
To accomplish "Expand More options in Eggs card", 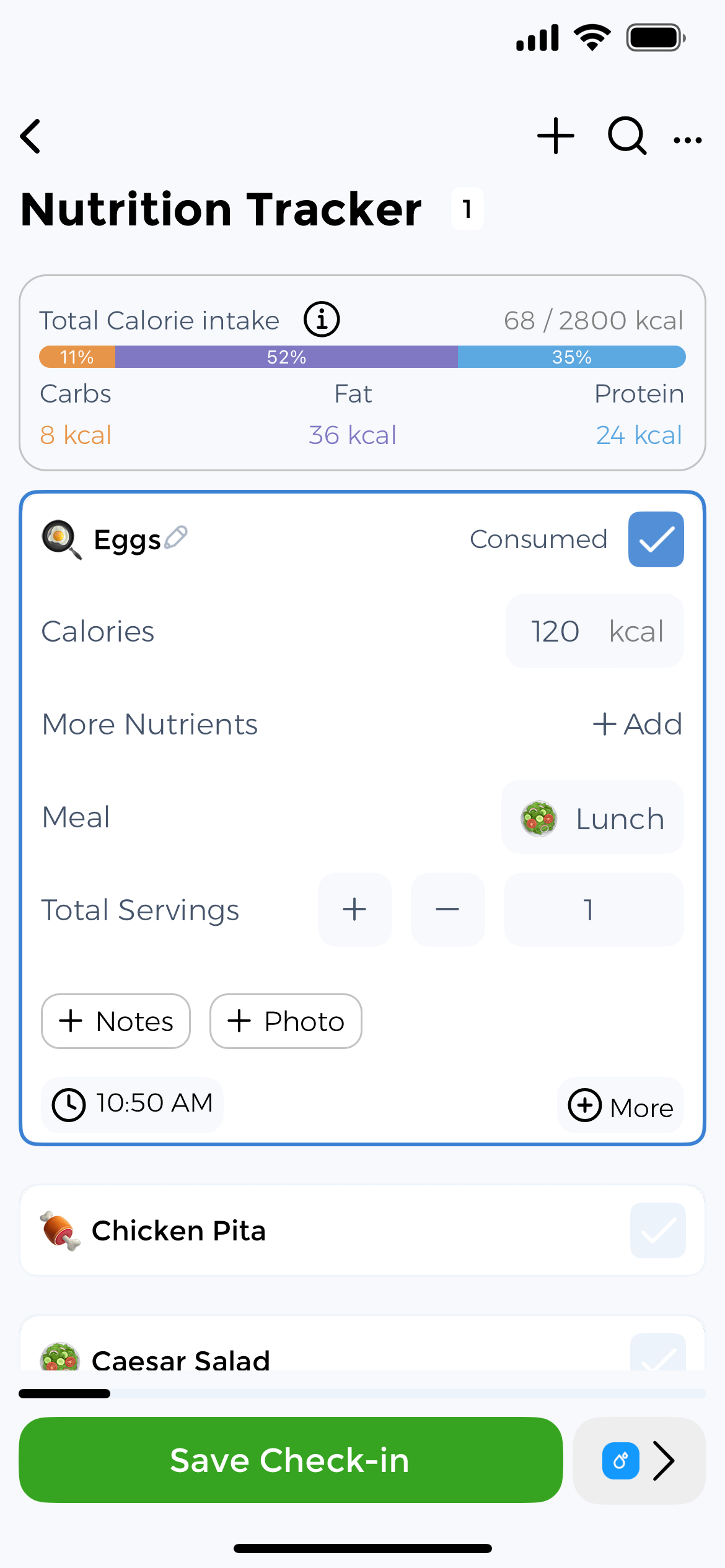I will [x=621, y=1107].
